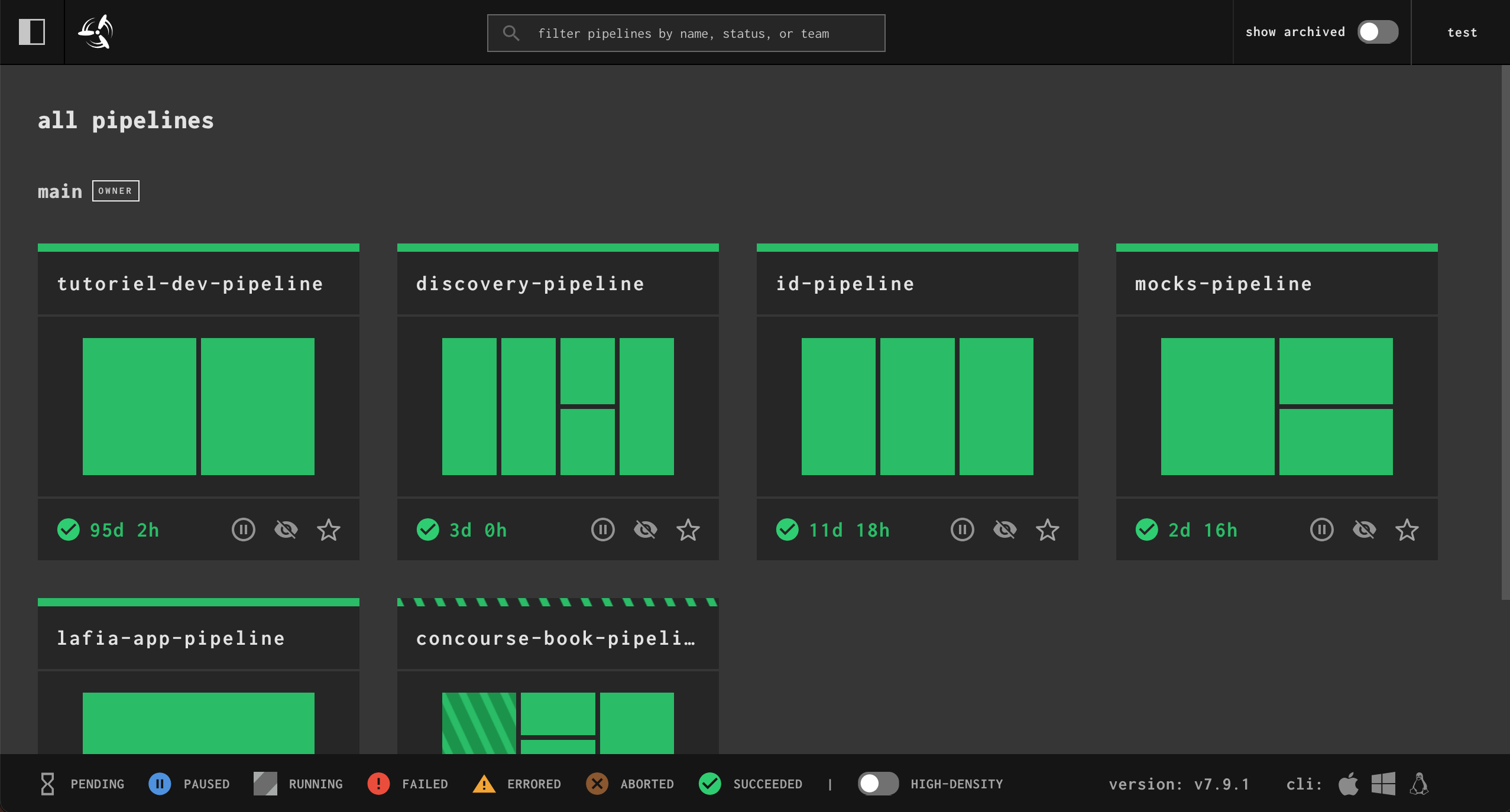Download the Linux CLI penguin icon
1510x812 pixels.
1419,784
